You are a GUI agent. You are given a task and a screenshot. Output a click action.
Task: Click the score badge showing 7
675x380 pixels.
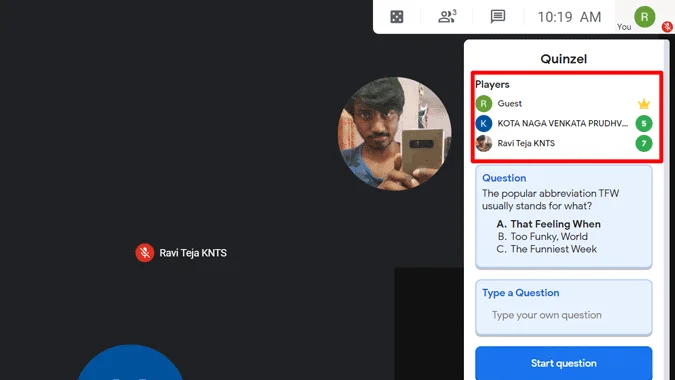coord(644,143)
